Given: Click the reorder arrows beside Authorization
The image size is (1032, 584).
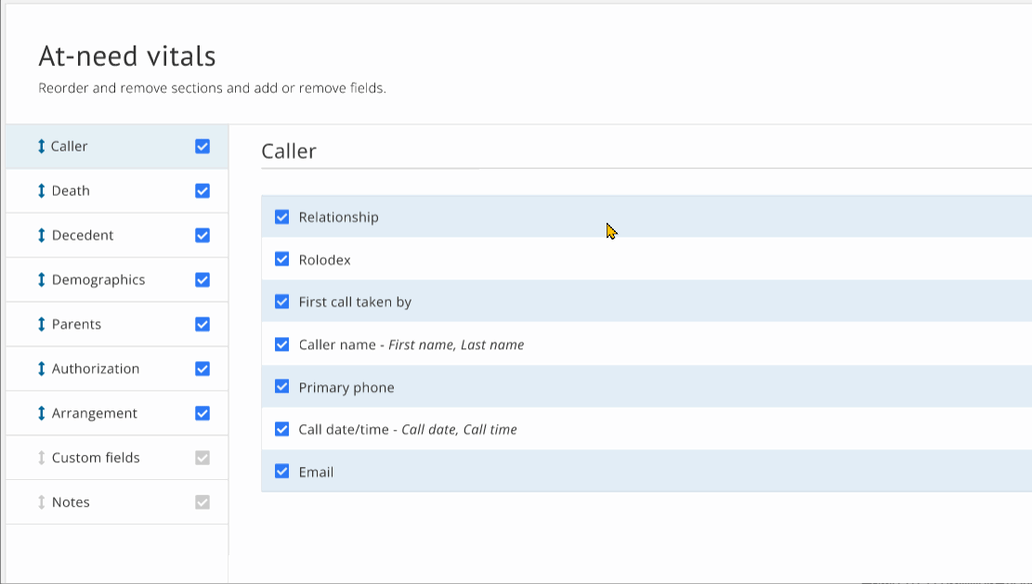Looking at the screenshot, I should [40, 368].
